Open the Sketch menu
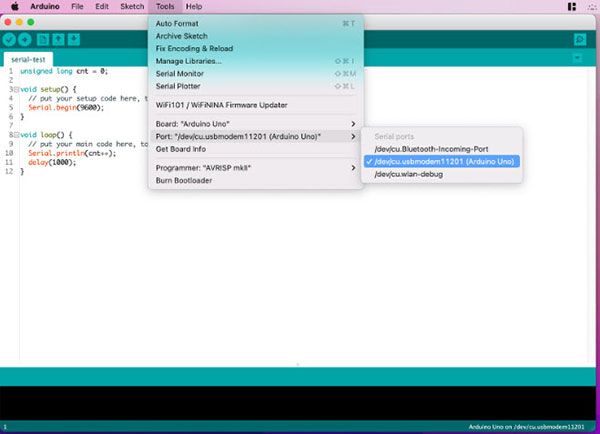600x434 pixels. [x=132, y=6]
